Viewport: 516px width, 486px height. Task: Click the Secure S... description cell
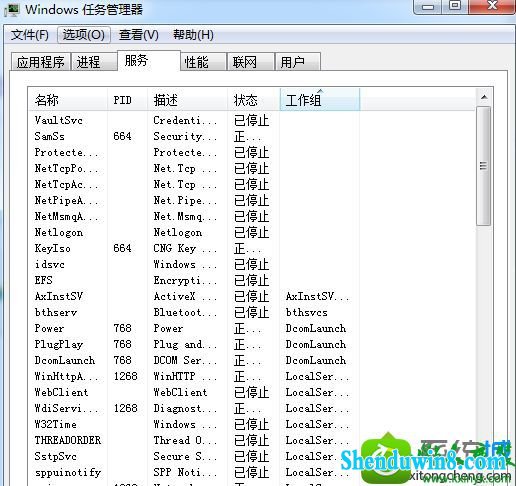pyautogui.click(x=185, y=456)
